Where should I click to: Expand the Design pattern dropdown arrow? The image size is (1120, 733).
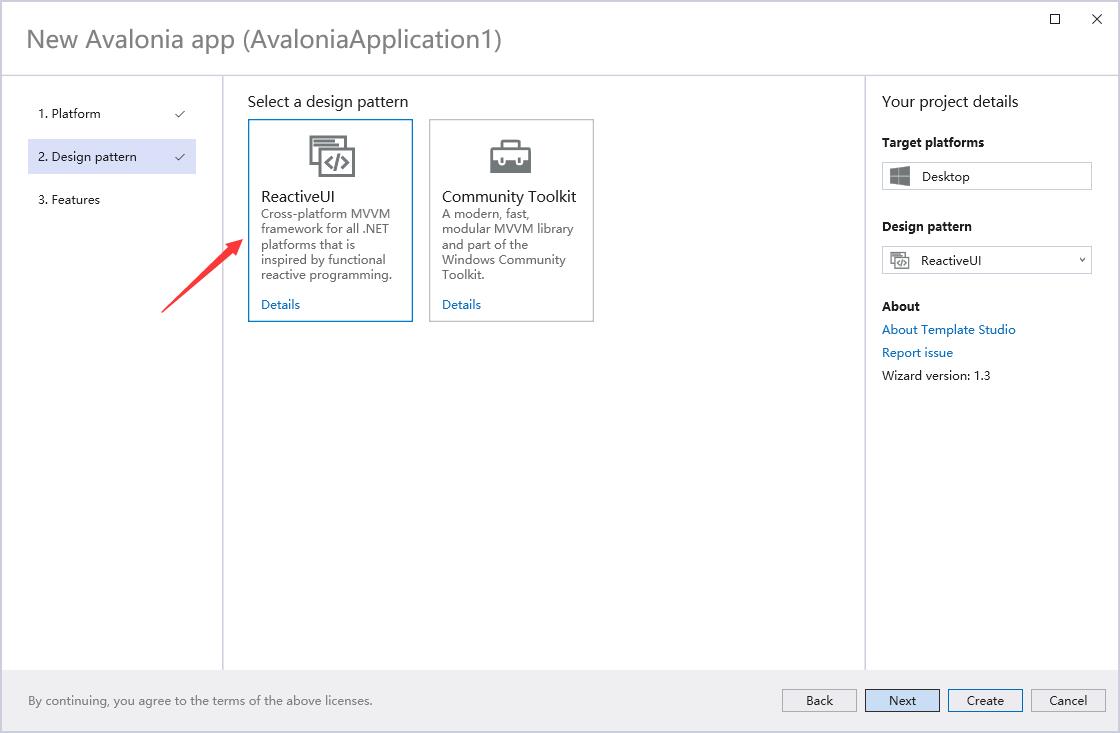[1082, 261]
